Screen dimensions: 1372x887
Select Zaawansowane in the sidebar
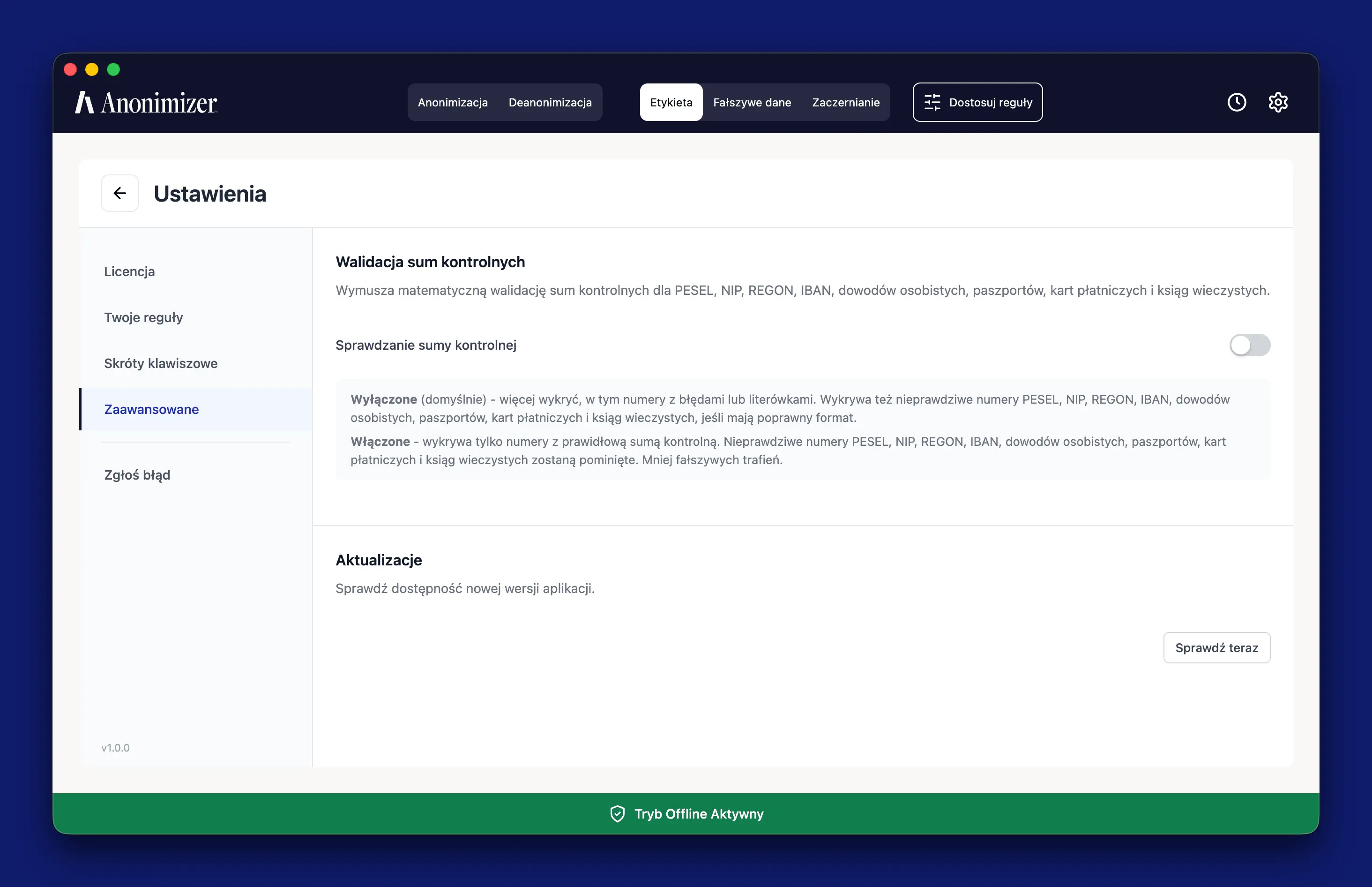click(x=196, y=410)
